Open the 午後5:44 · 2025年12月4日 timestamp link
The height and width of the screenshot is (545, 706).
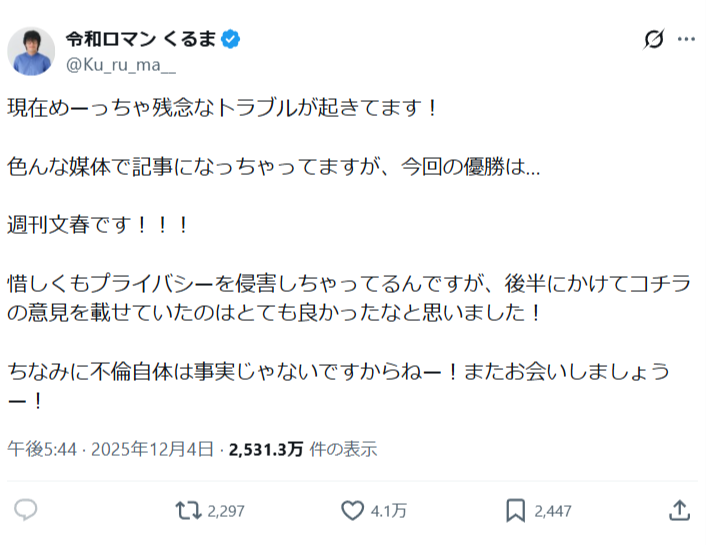click(110, 449)
